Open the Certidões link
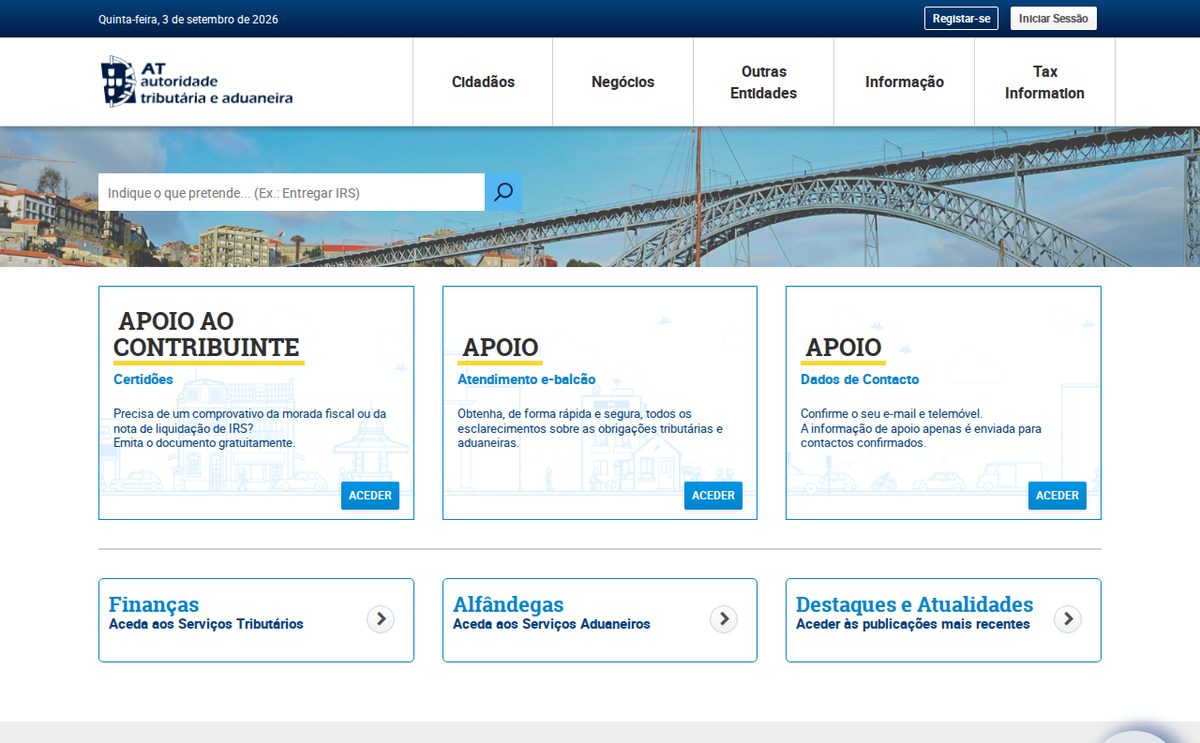Viewport: 1200px width, 743px height. point(143,380)
